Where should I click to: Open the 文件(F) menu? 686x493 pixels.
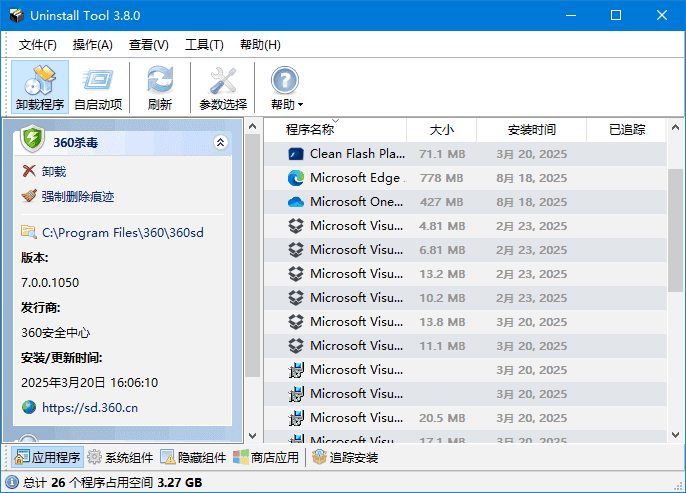tap(38, 45)
